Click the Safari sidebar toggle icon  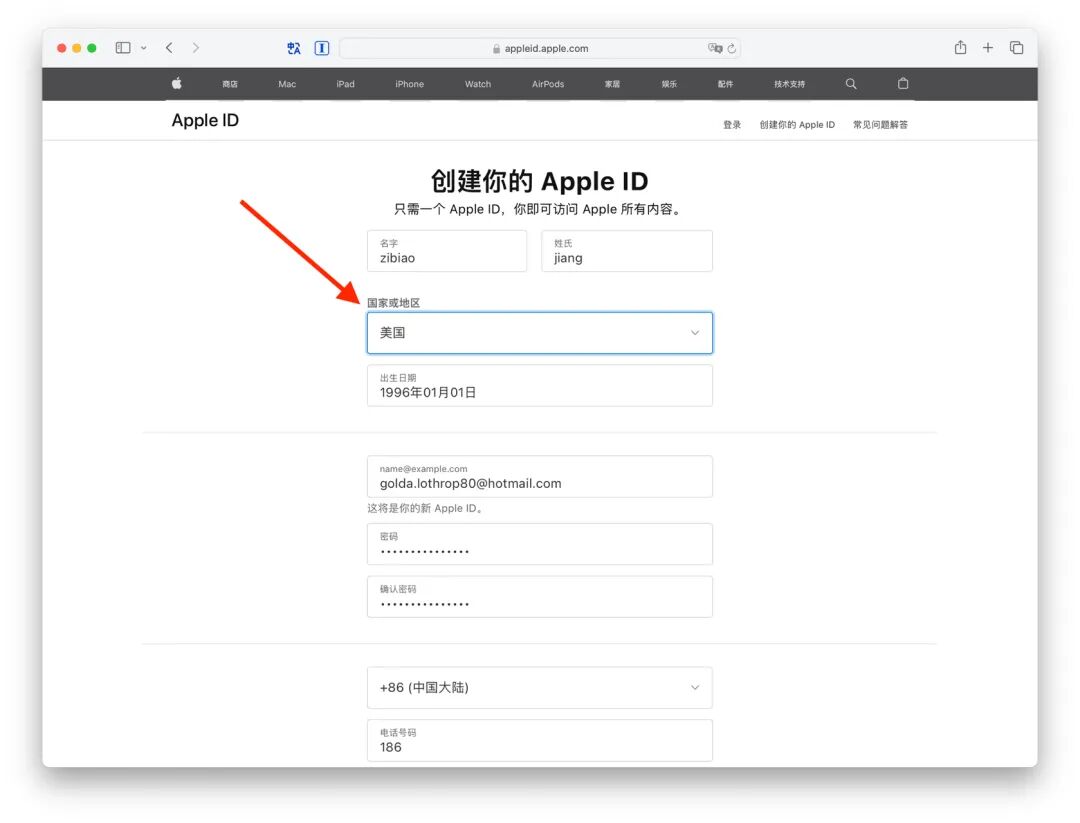point(123,48)
